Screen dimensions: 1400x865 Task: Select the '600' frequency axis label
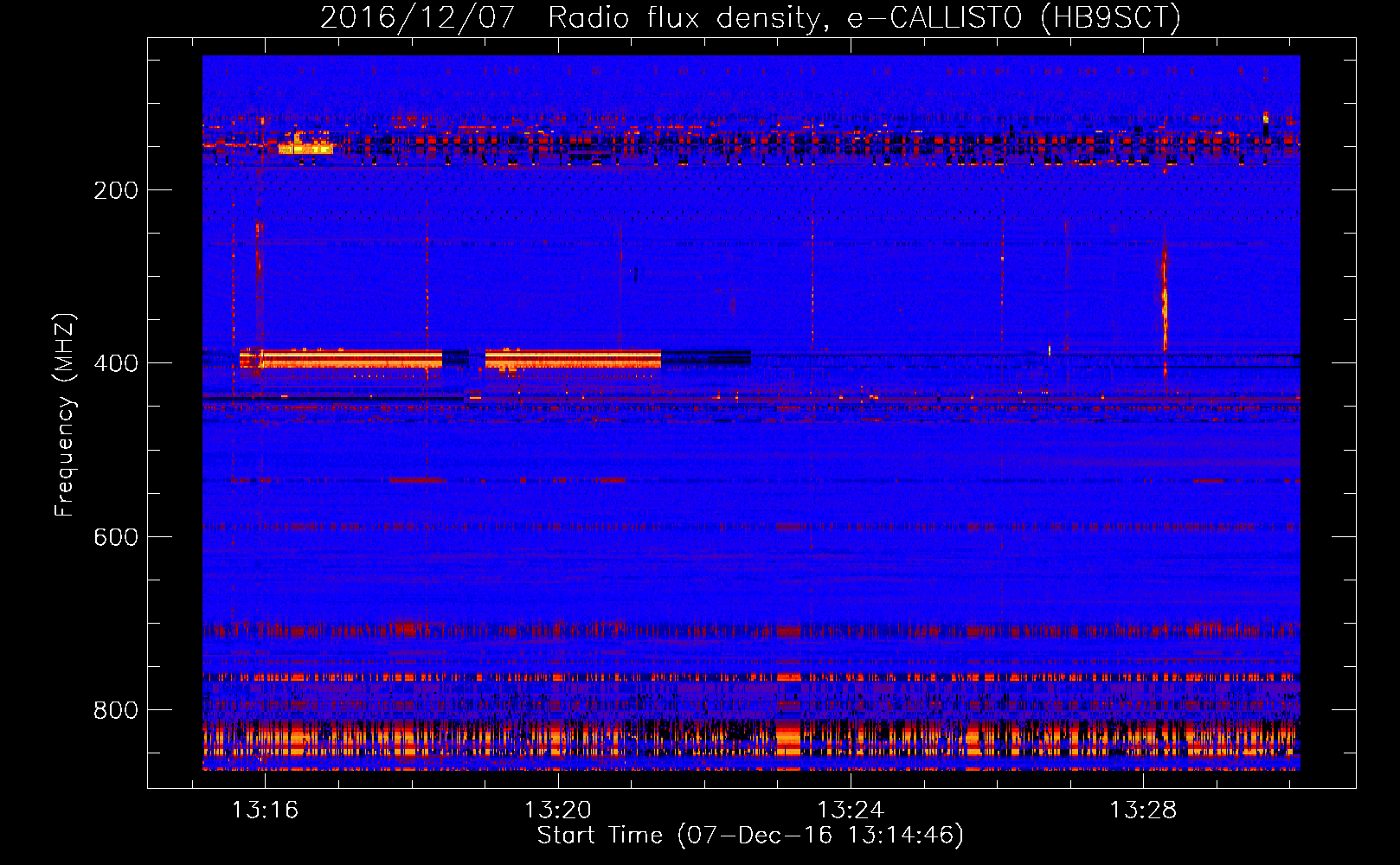pyautogui.click(x=116, y=537)
